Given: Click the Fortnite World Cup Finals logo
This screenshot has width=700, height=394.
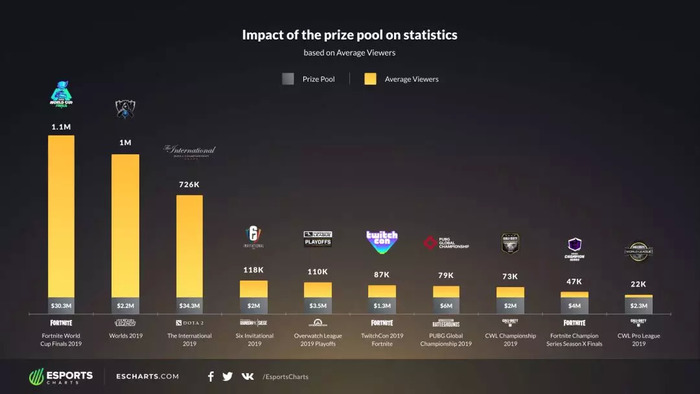Looking at the screenshot, I should point(61,94).
